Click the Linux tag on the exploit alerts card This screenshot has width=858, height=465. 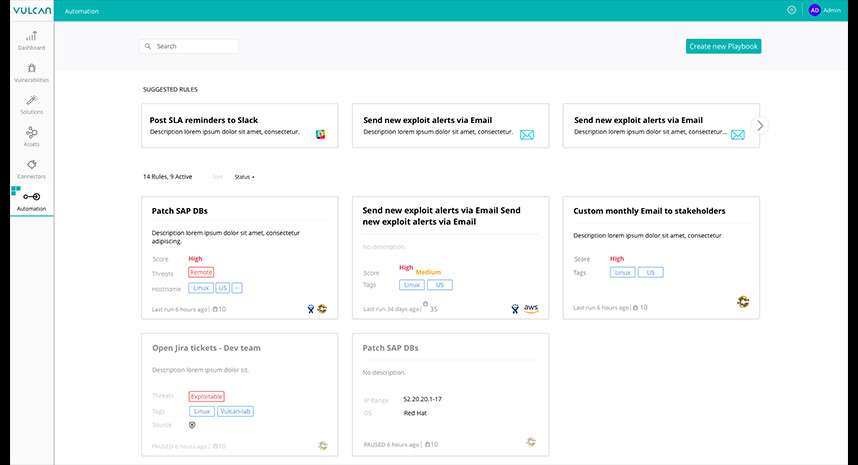tap(412, 285)
